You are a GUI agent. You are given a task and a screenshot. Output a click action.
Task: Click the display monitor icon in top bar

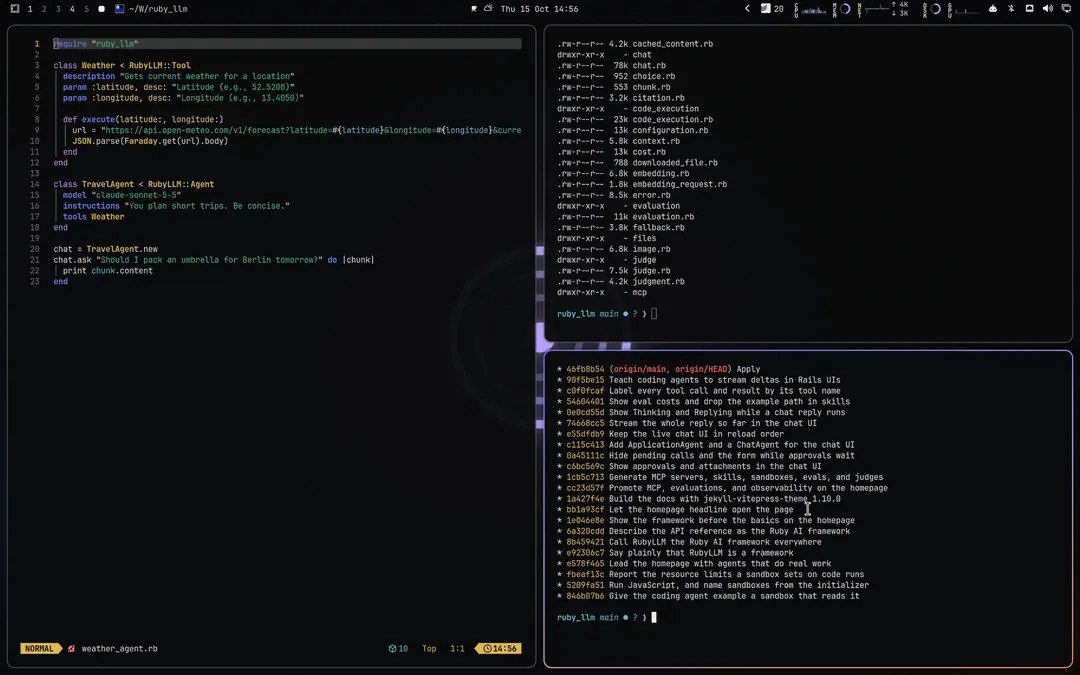1066,8
